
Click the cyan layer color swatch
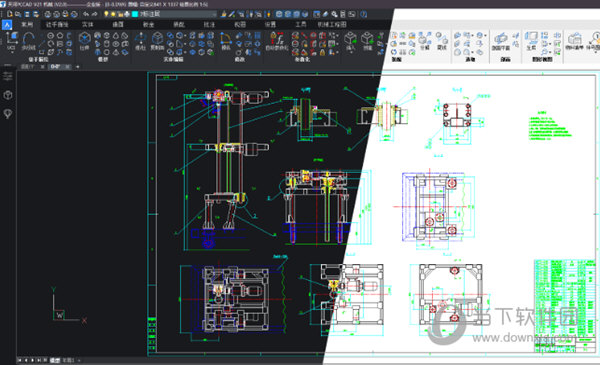(135, 14)
